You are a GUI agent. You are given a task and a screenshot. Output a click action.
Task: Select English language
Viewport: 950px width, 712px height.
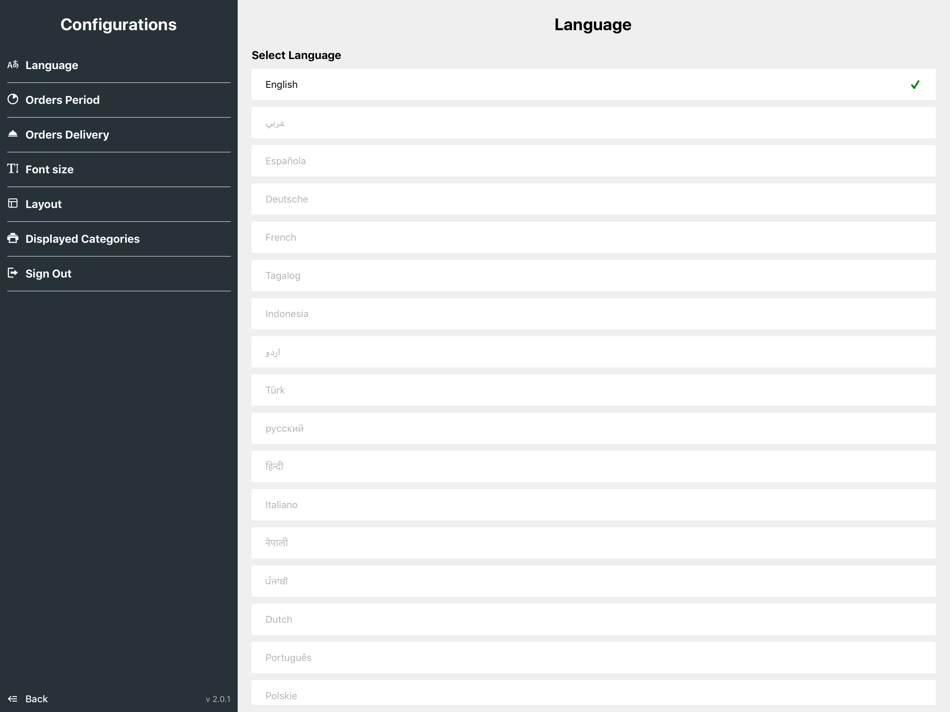pos(593,84)
